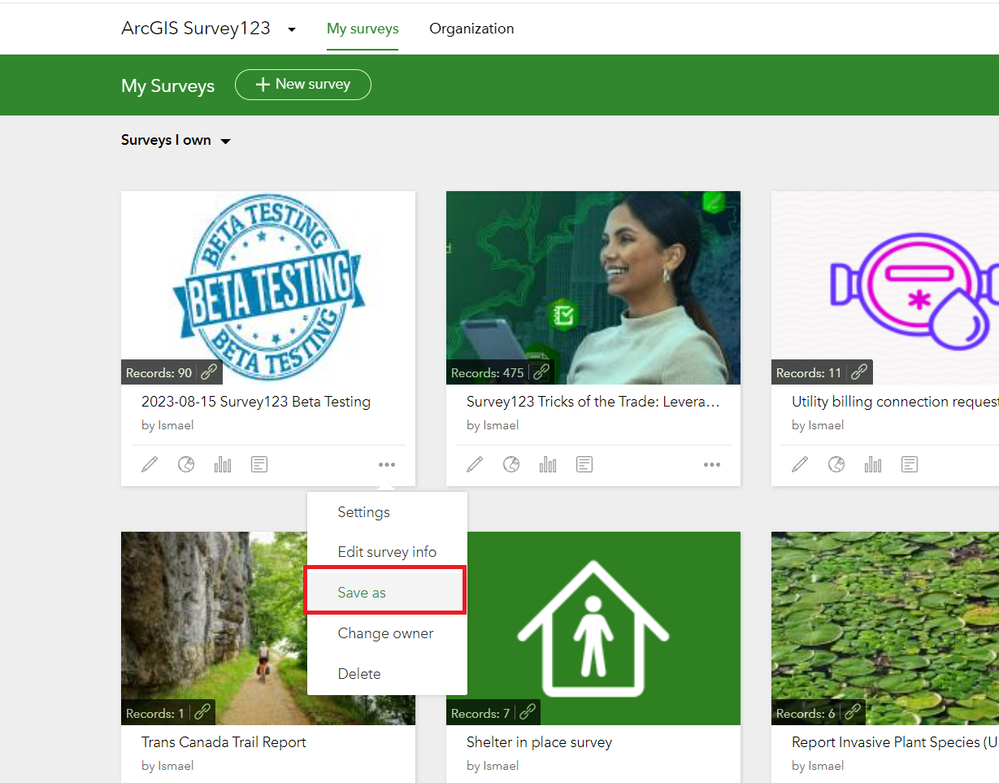Click the lily pads thumbnail
999x783 pixels.
coord(885,628)
